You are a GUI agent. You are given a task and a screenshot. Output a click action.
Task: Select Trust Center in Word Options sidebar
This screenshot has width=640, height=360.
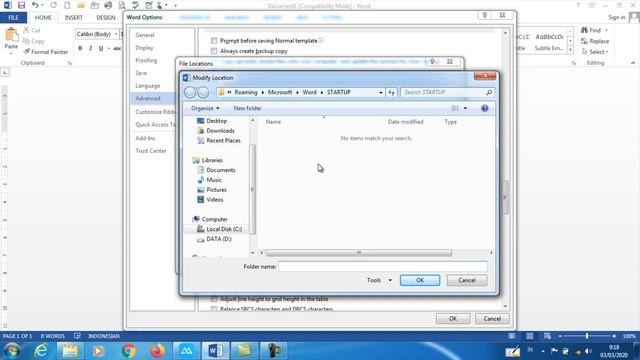point(151,151)
